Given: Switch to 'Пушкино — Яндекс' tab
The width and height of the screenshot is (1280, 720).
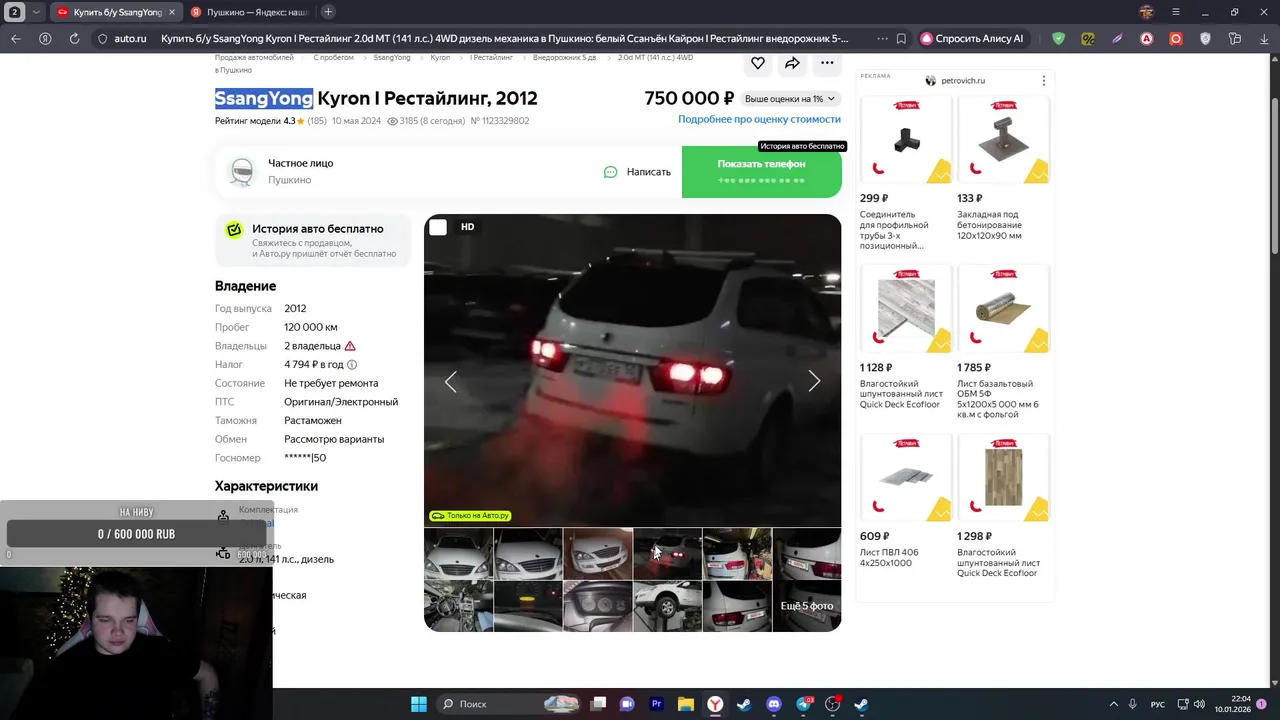Looking at the screenshot, I should click(250, 12).
